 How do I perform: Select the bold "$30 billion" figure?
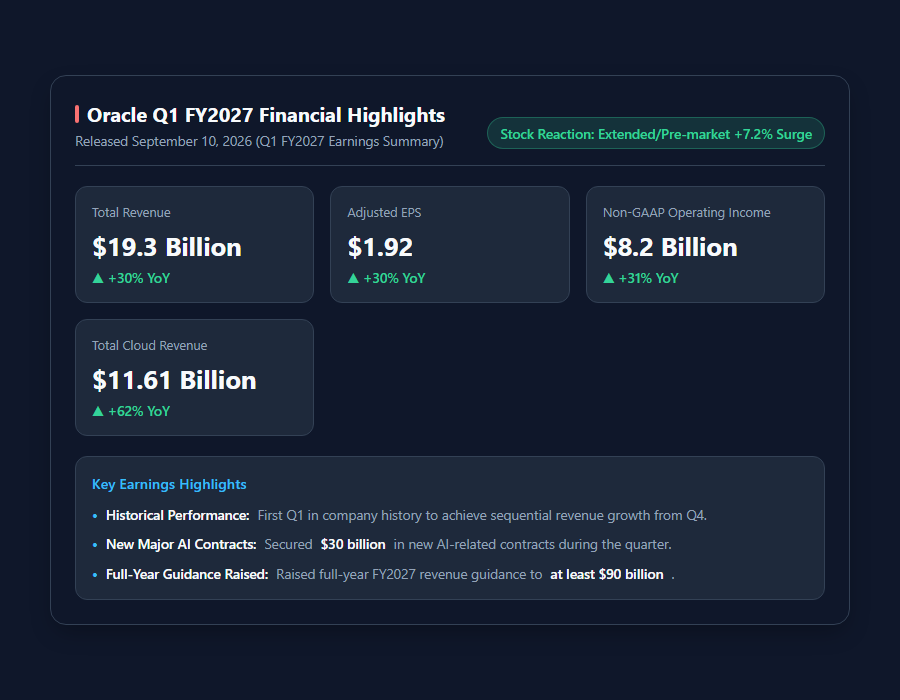pyautogui.click(x=353, y=545)
